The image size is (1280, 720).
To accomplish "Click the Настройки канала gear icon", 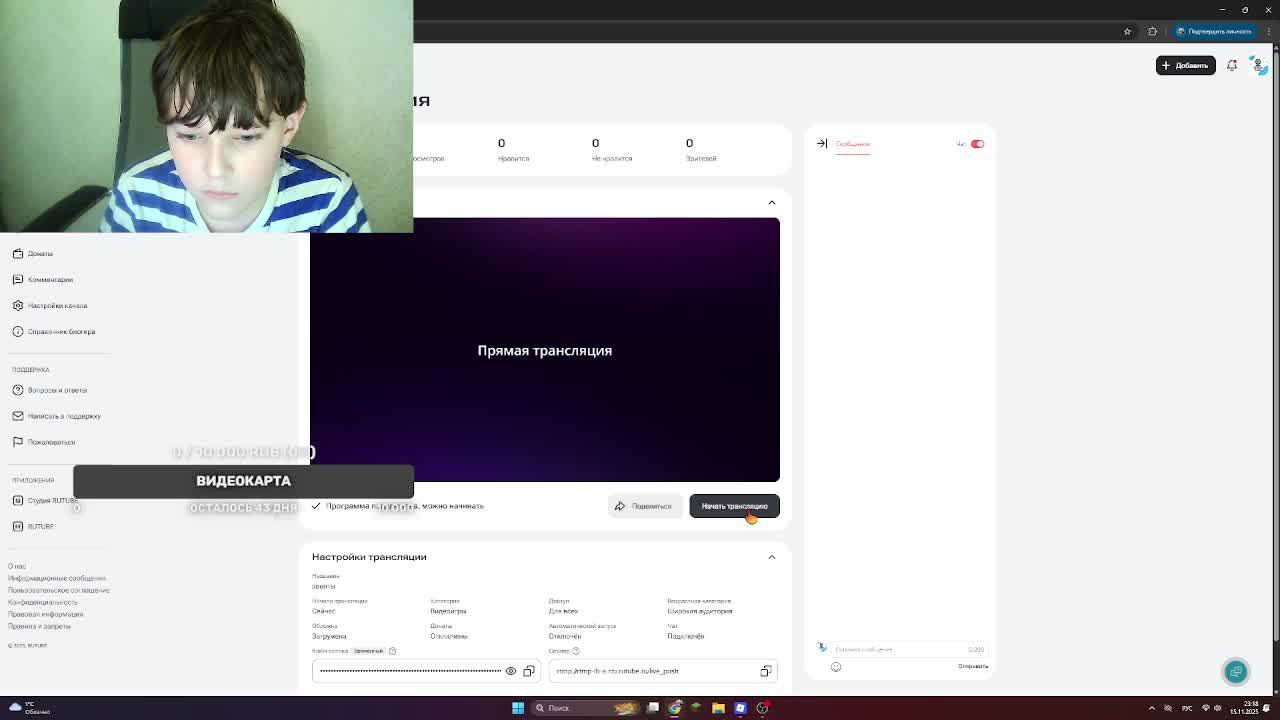I will pos(18,306).
